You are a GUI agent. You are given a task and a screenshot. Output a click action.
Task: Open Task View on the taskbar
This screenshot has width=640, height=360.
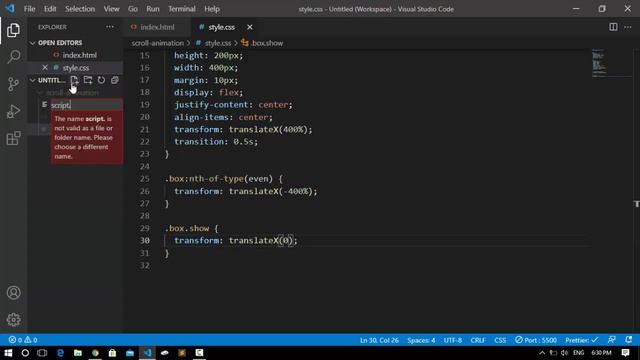(x=42, y=353)
